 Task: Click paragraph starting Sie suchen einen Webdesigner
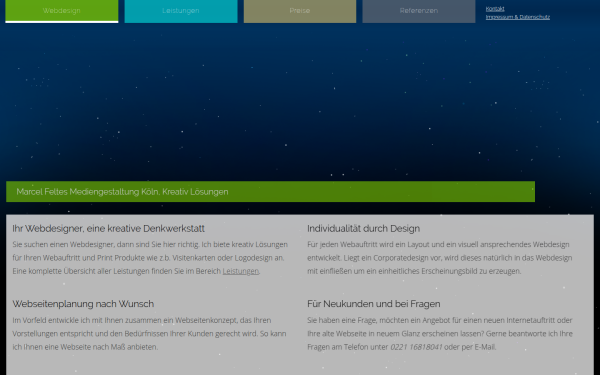(x=150, y=258)
